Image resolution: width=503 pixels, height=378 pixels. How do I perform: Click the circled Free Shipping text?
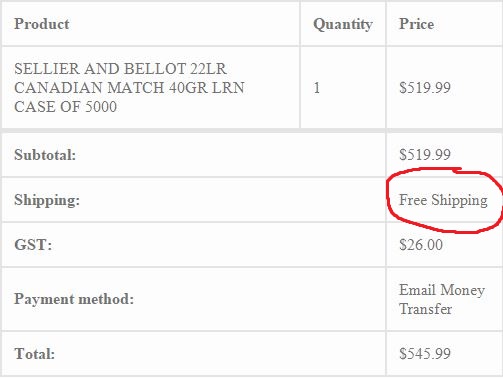pos(443,200)
